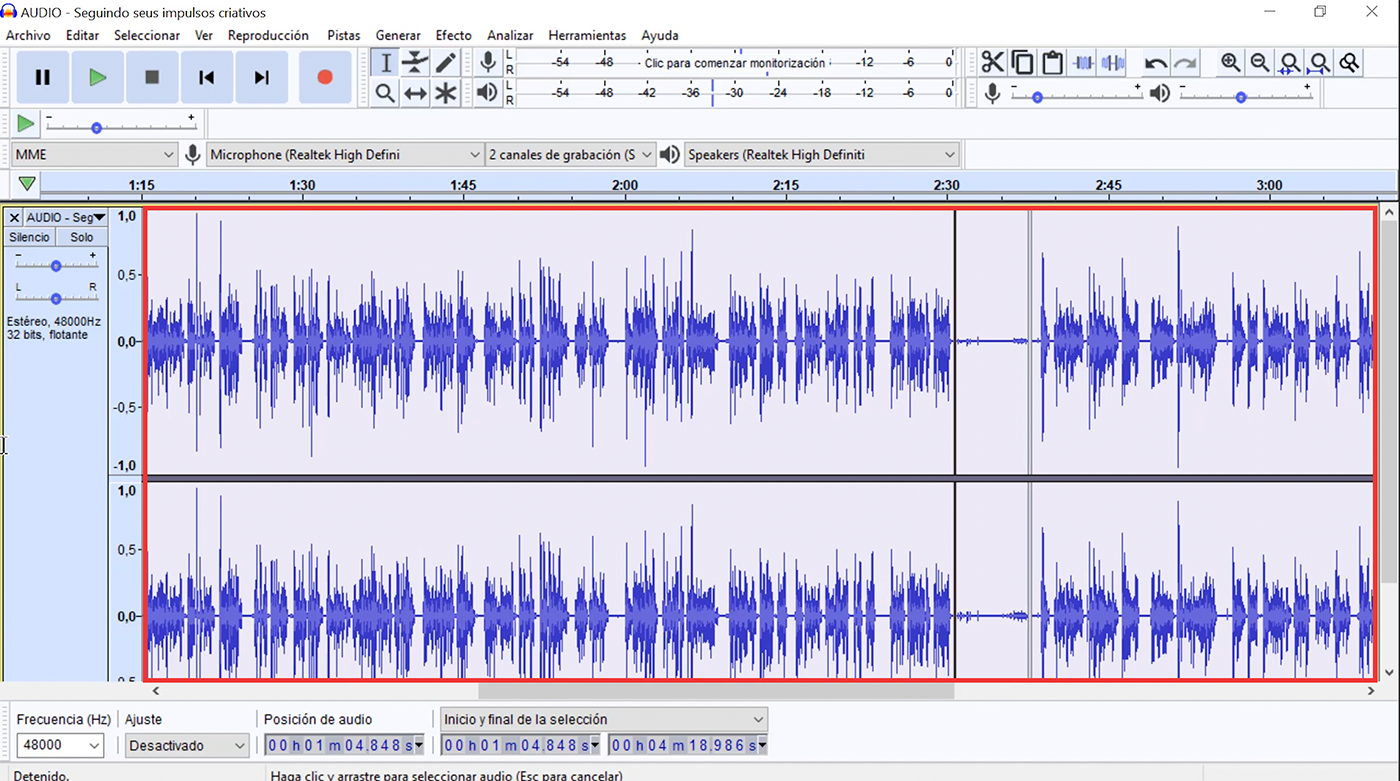1400x781 pixels.
Task: Fit whole project to window width
Action: coord(1320,63)
